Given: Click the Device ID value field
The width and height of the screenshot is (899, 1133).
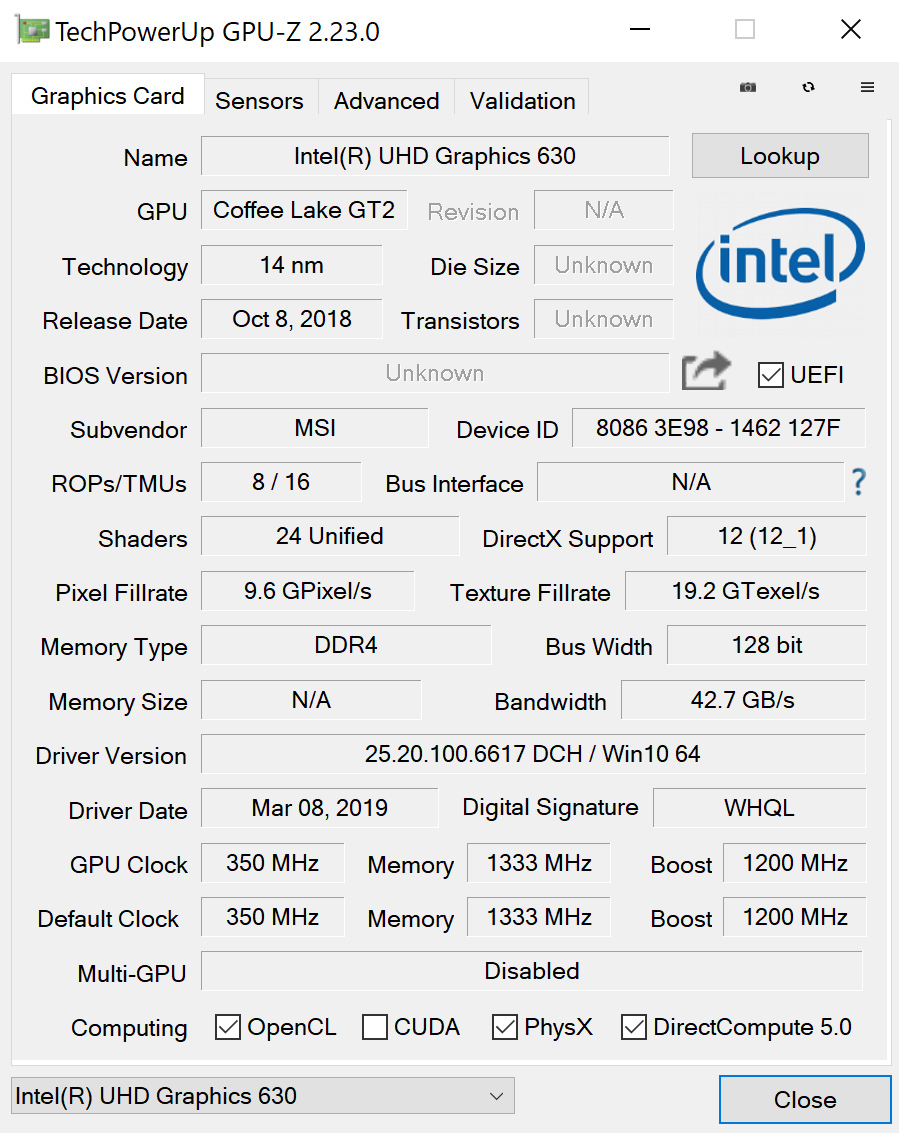Looking at the screenshot, I should [717, 428].
